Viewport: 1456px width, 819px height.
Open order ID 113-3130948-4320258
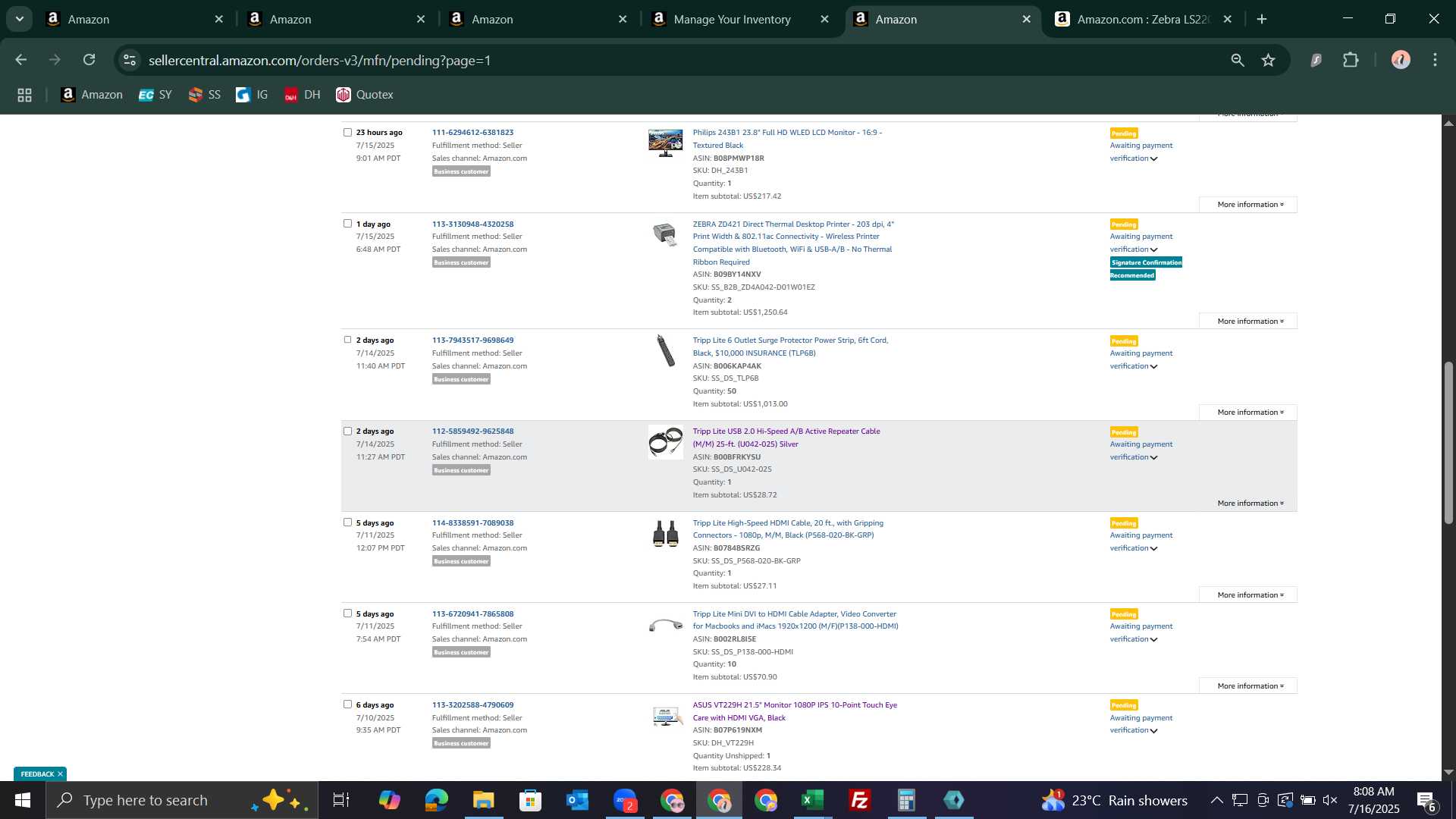pos(472,224)
